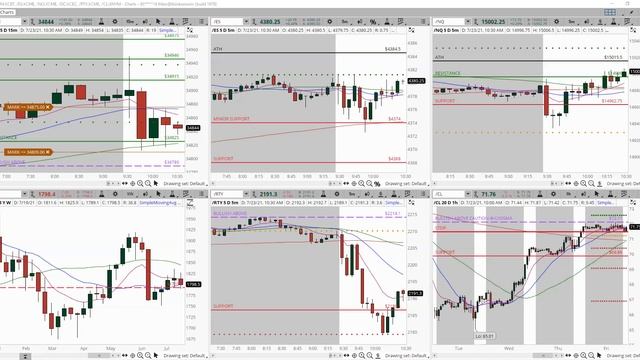
Task: Expand the /ES symbol dropdown
Action: coord(246,22)
